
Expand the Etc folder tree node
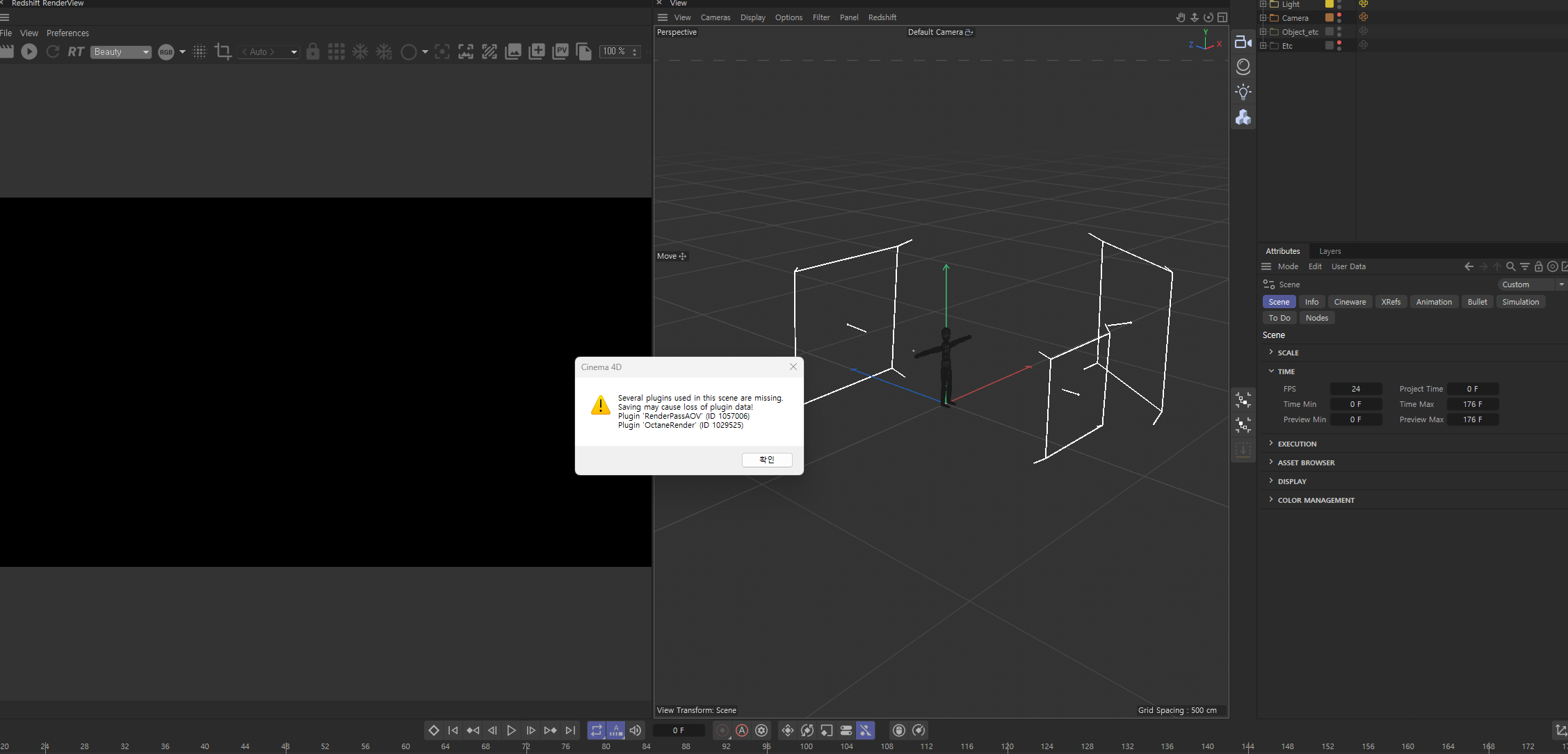tap(1263, 46)
